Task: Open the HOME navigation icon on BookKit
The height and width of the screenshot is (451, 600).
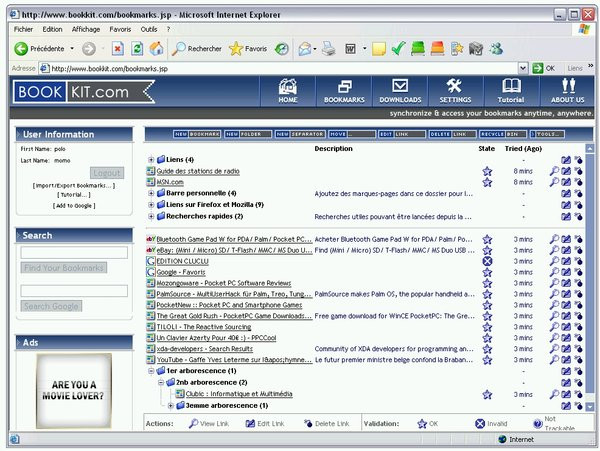Action: coord(288,91)
